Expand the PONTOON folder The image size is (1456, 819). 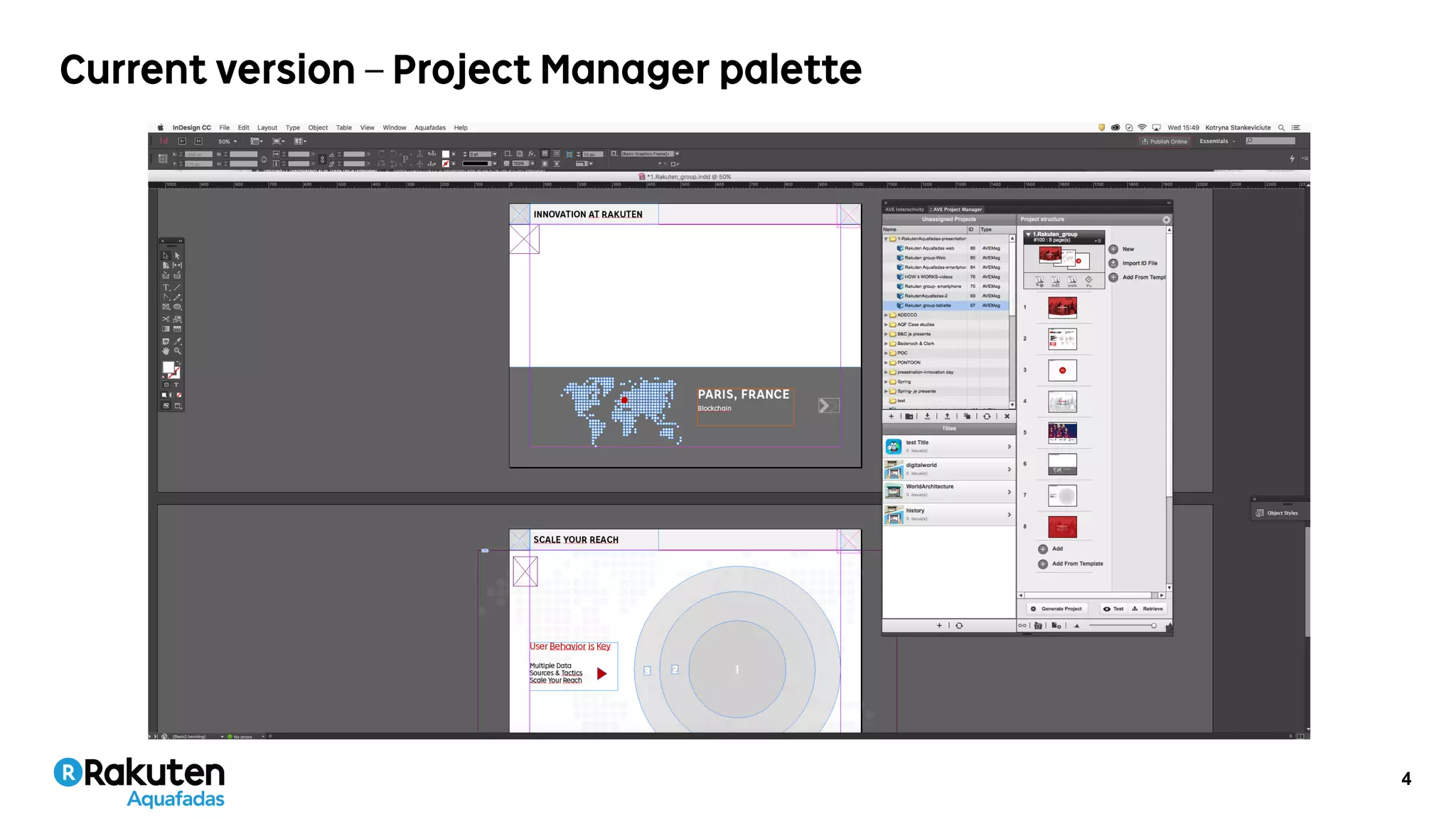coord(886,363)
